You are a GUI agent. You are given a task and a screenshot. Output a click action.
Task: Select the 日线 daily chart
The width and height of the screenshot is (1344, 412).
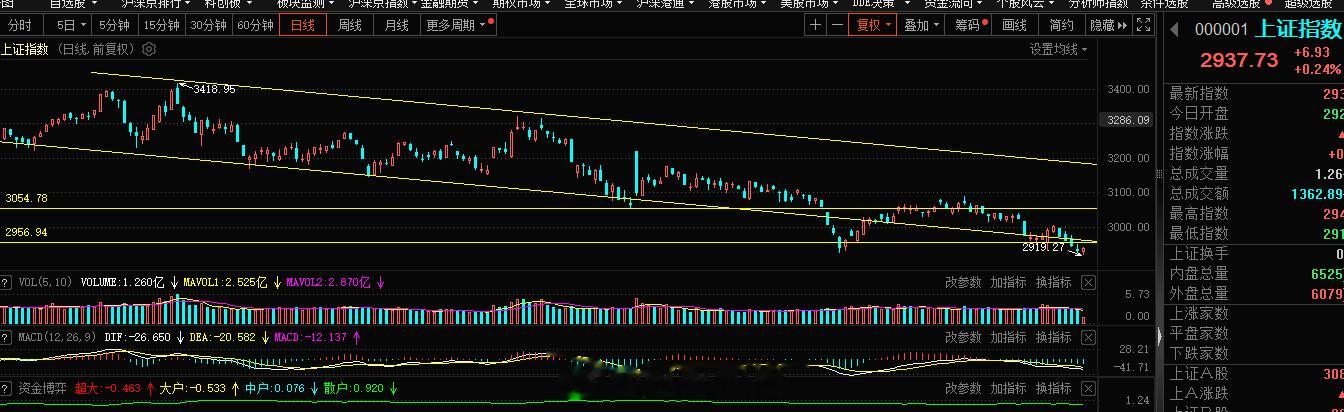point(302,25)
